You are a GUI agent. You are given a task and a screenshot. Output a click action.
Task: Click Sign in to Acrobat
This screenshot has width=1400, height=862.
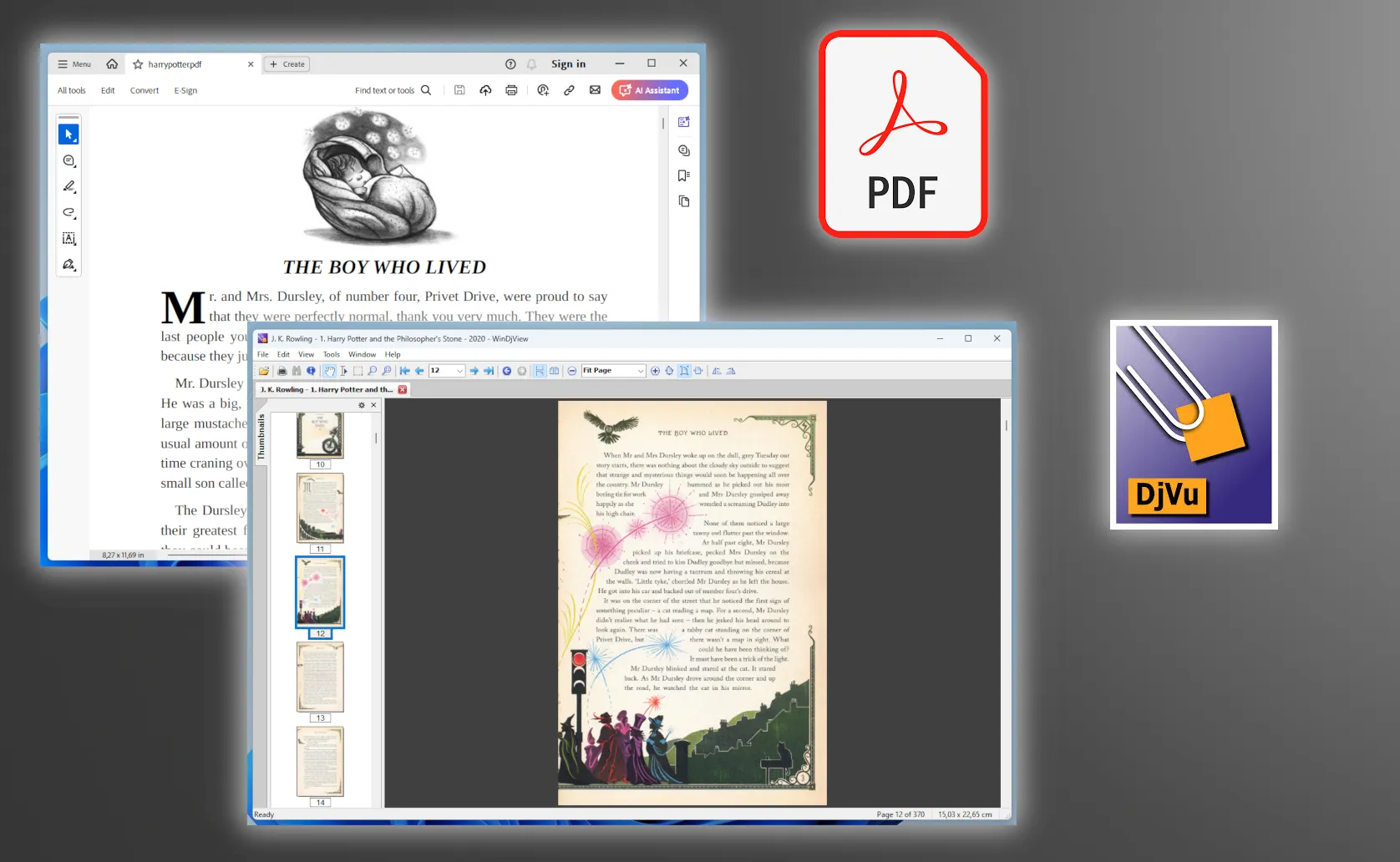click(568, 63)
